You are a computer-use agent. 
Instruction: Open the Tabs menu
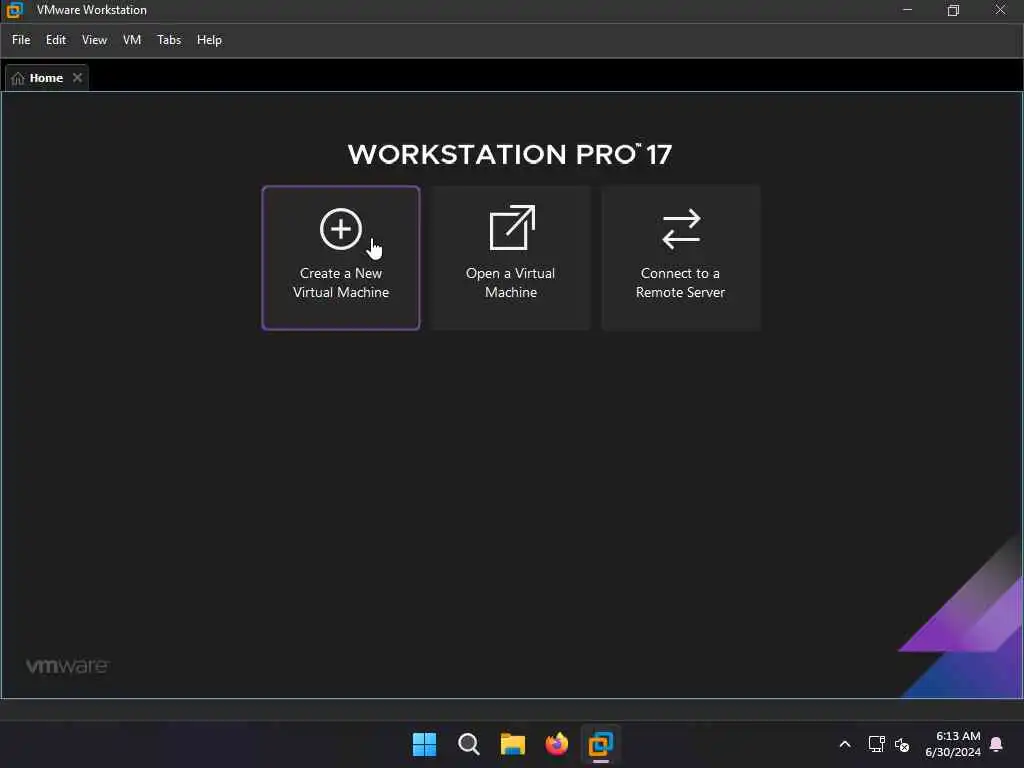(x=168, y=40)
